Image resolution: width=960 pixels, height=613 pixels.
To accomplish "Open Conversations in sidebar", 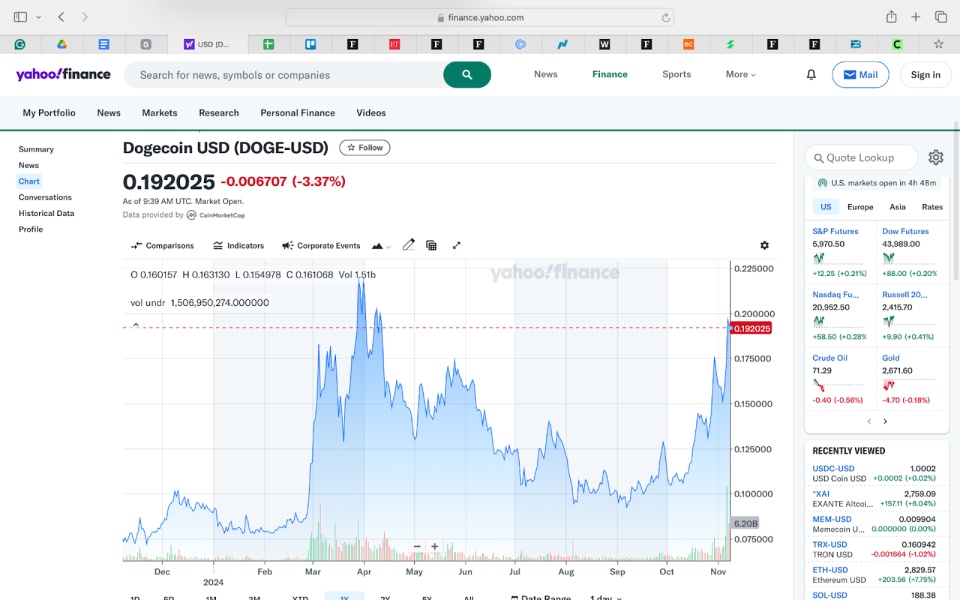I will click(x=45, y=197).
